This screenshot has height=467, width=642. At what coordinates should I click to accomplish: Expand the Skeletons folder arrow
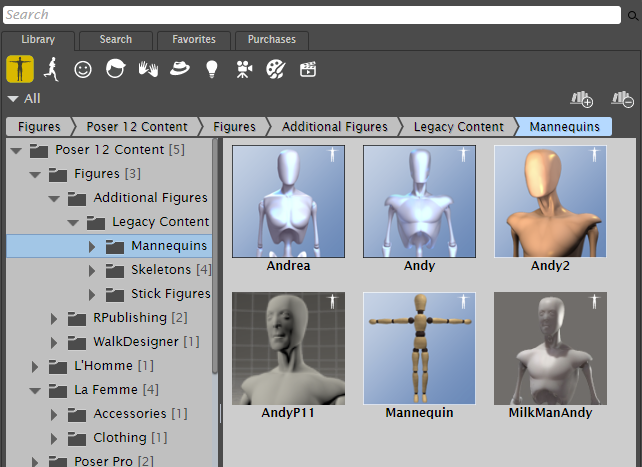(x=93, y=270)
